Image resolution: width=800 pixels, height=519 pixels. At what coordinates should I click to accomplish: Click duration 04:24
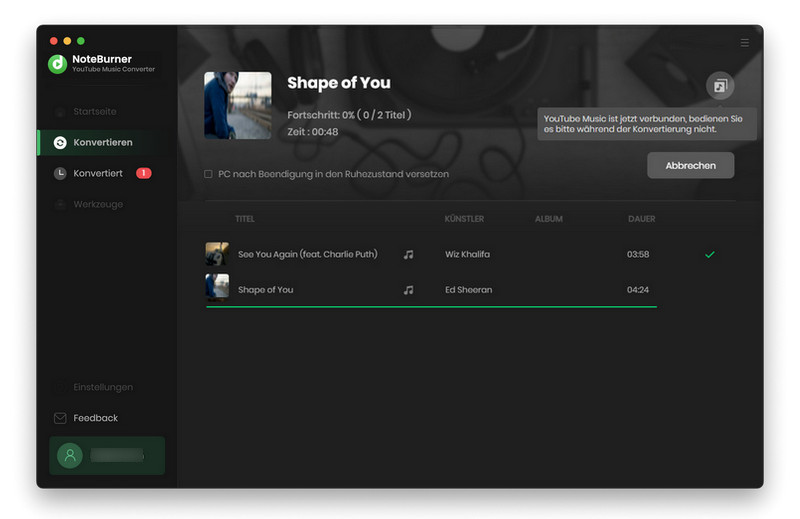pyautogui.click(x=638, y=290)
